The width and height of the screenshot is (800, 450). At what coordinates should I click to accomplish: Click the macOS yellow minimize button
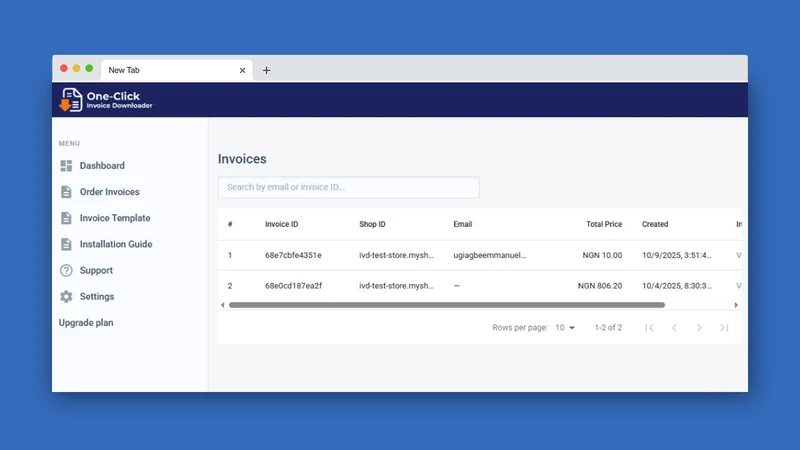pyautogui.click(x=77, y=68)
